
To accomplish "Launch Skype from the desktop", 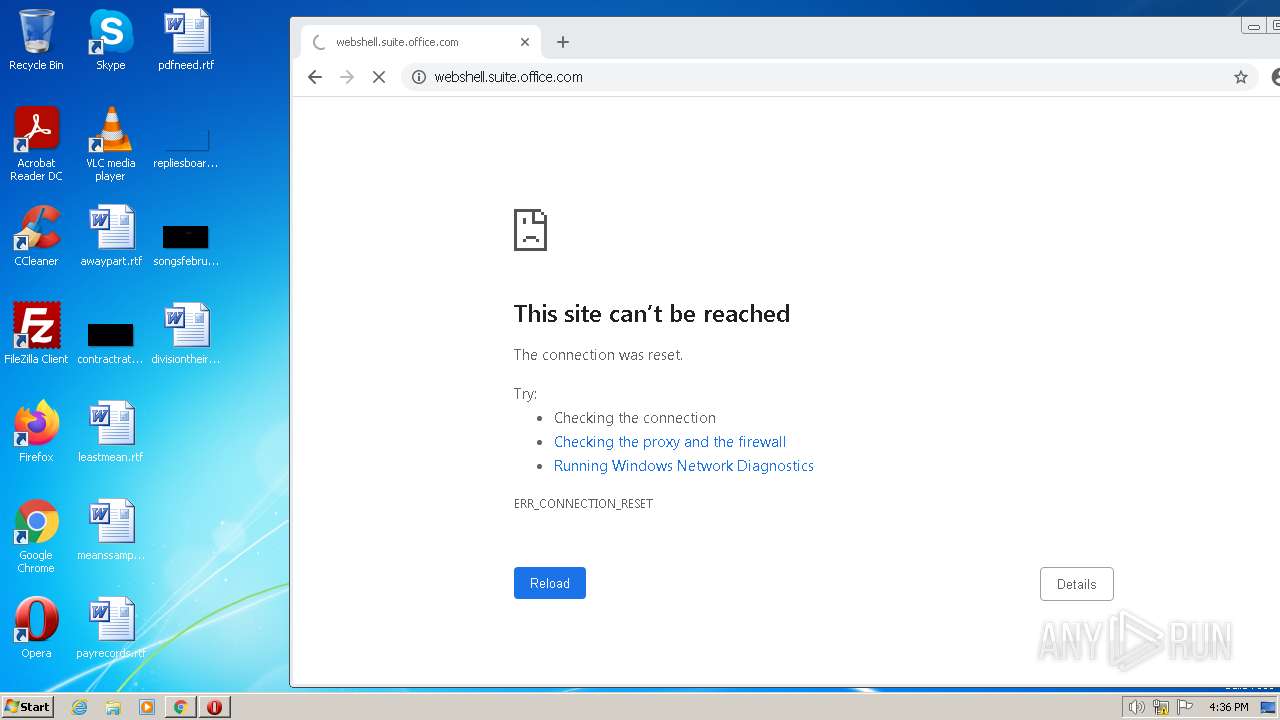I will 111,40.
